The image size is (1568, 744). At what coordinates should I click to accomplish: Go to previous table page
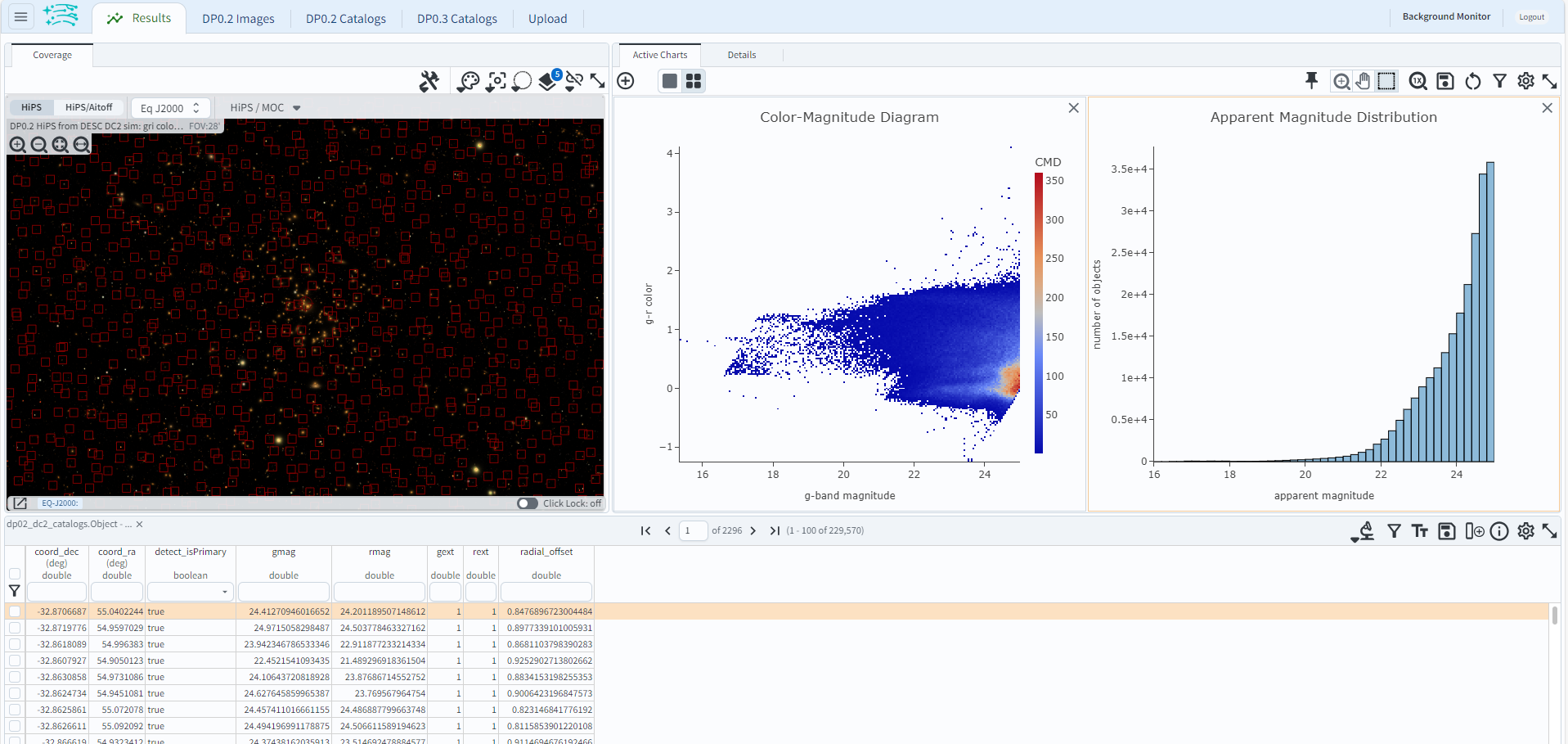point(667,531)
